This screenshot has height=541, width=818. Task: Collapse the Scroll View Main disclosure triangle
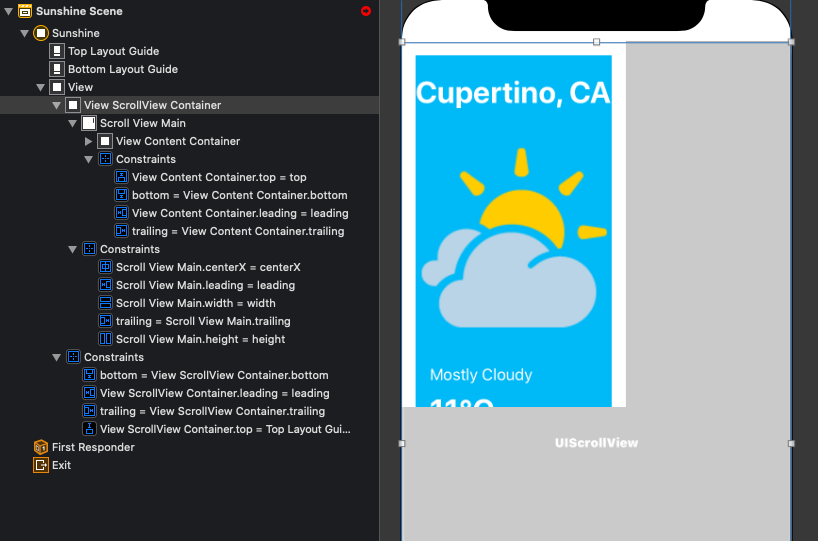(x=72, y=123)
